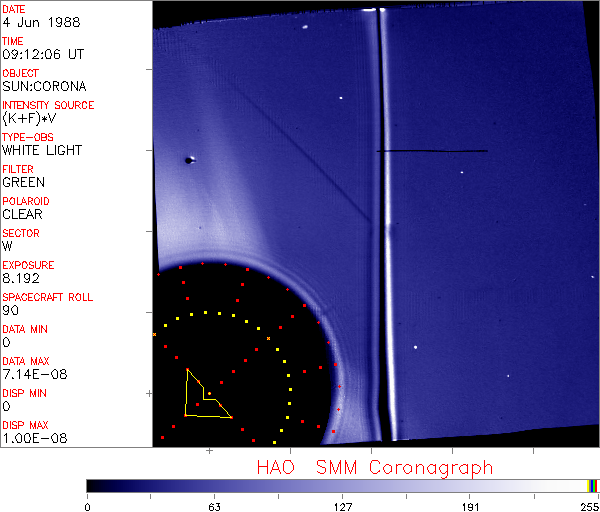
Task: Click the time value '09:12:06 UT'
Action: 41,56
